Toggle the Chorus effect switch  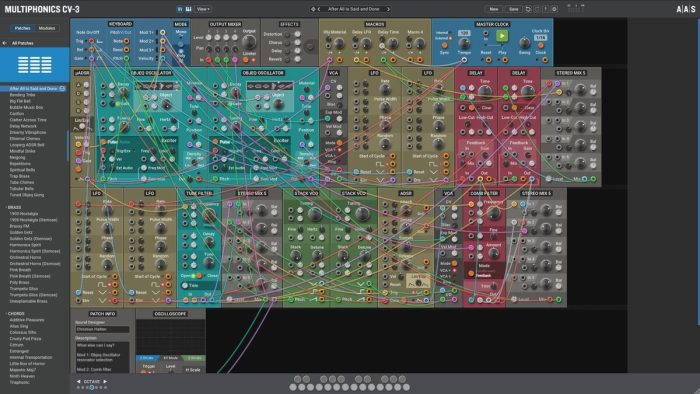point(288,43)
